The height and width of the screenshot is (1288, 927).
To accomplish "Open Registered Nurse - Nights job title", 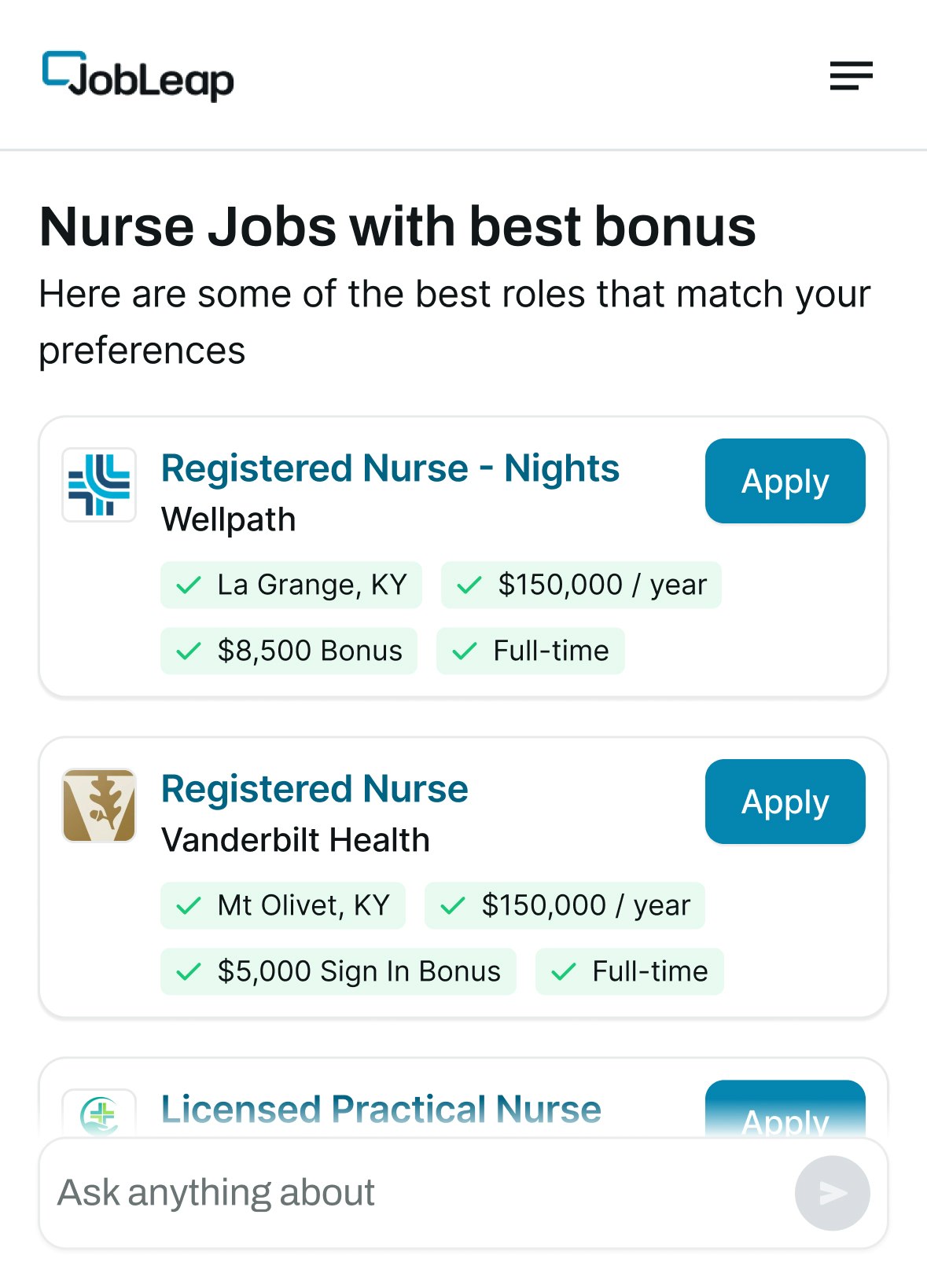I will (390, 468).
